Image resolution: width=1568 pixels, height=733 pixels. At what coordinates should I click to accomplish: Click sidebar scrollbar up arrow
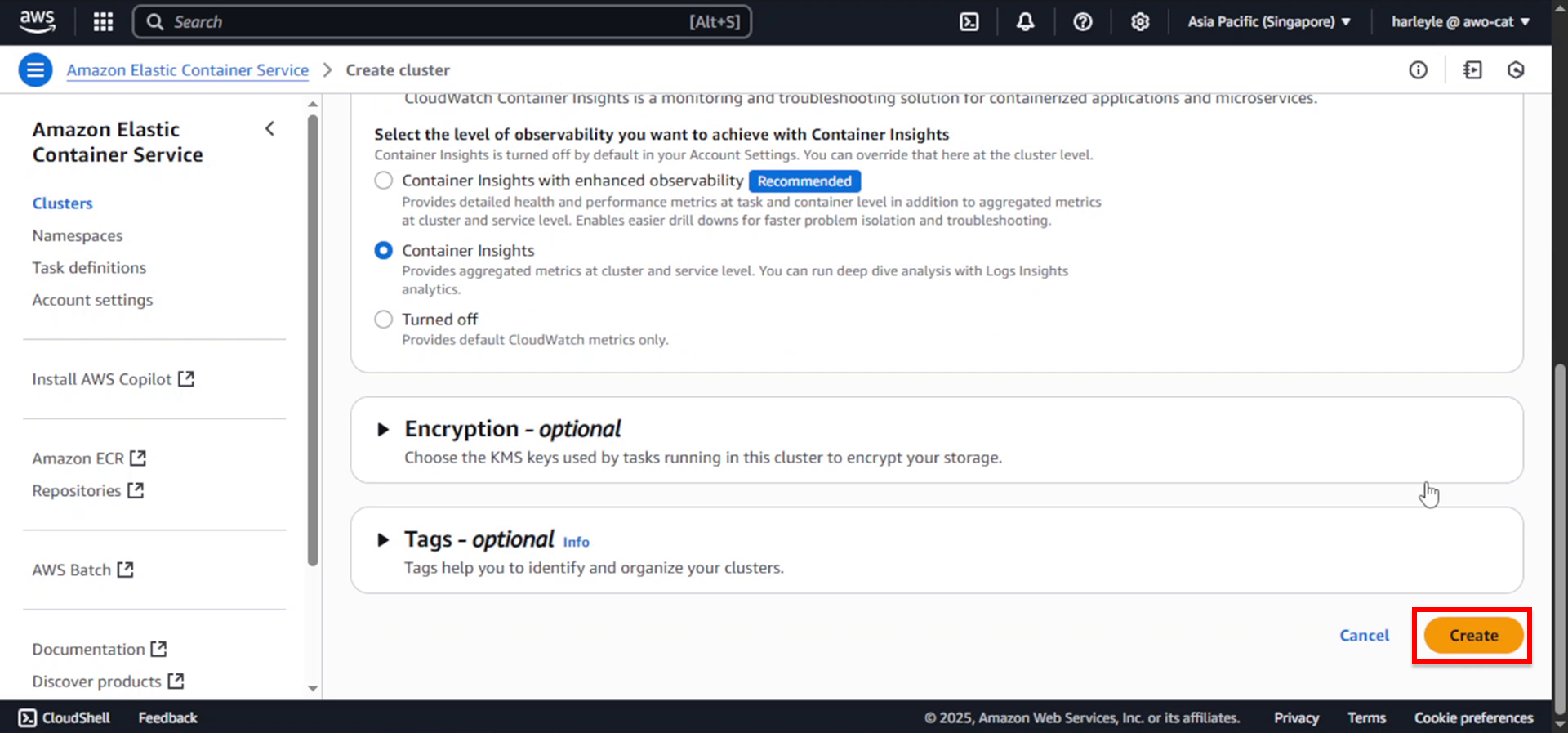[313, 105]
